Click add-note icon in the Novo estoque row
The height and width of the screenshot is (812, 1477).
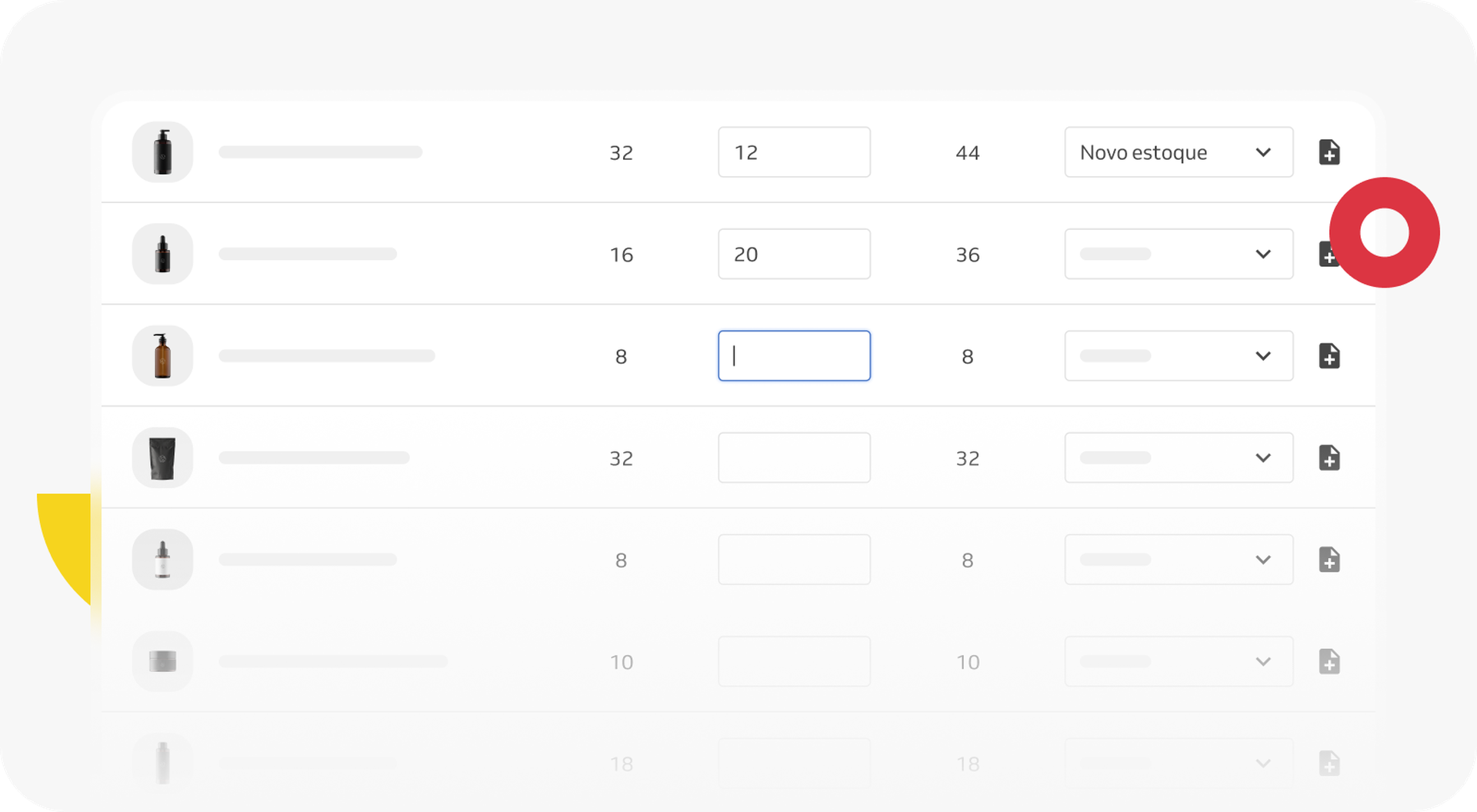(1329, 152)
